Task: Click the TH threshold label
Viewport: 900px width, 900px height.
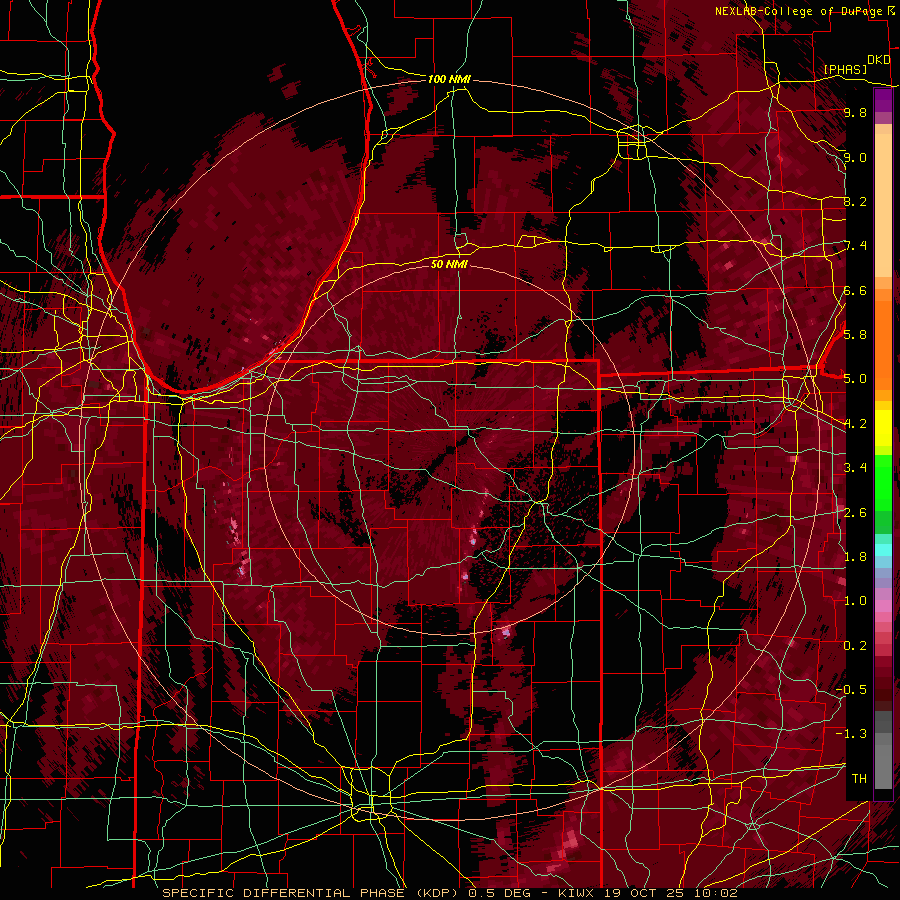Action: point(859,779)
